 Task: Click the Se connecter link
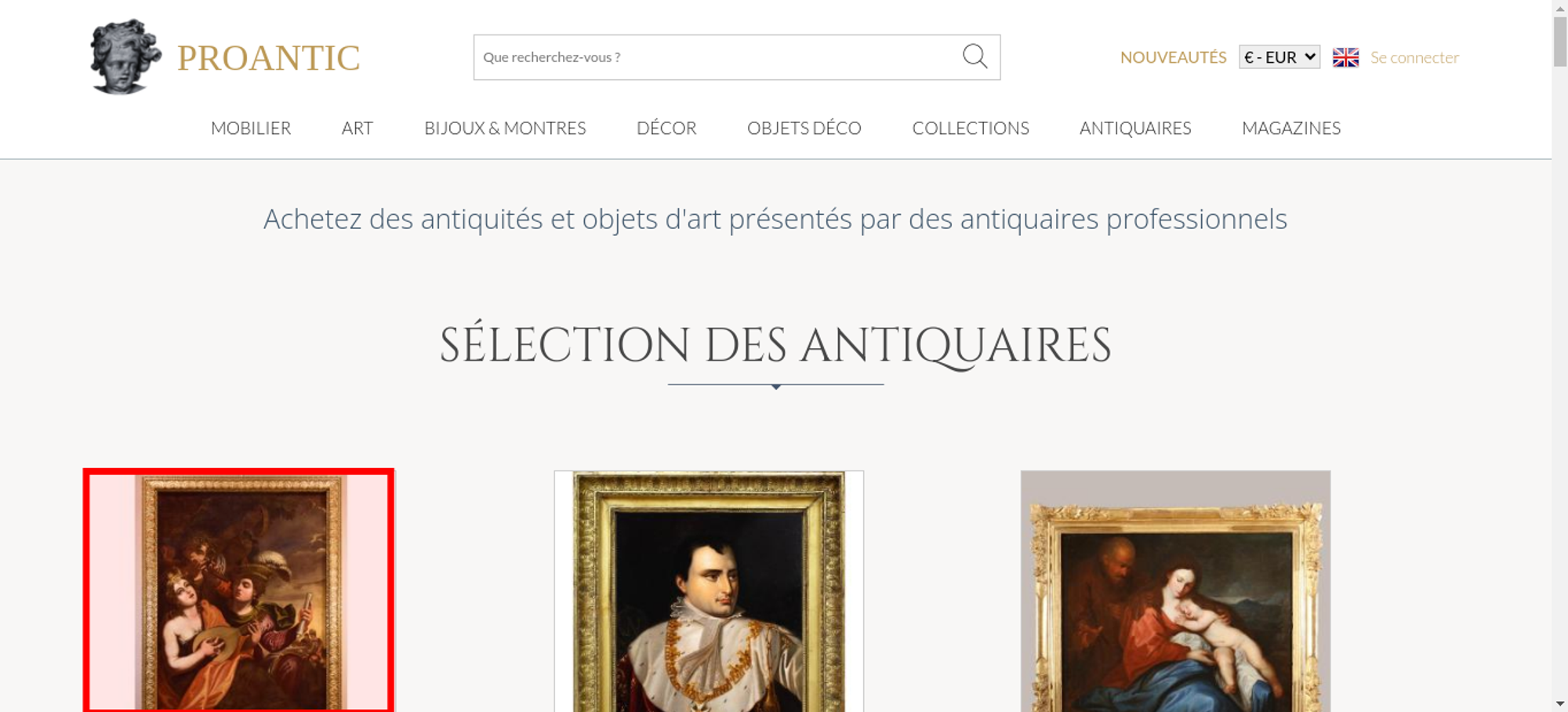point(1414,57)
